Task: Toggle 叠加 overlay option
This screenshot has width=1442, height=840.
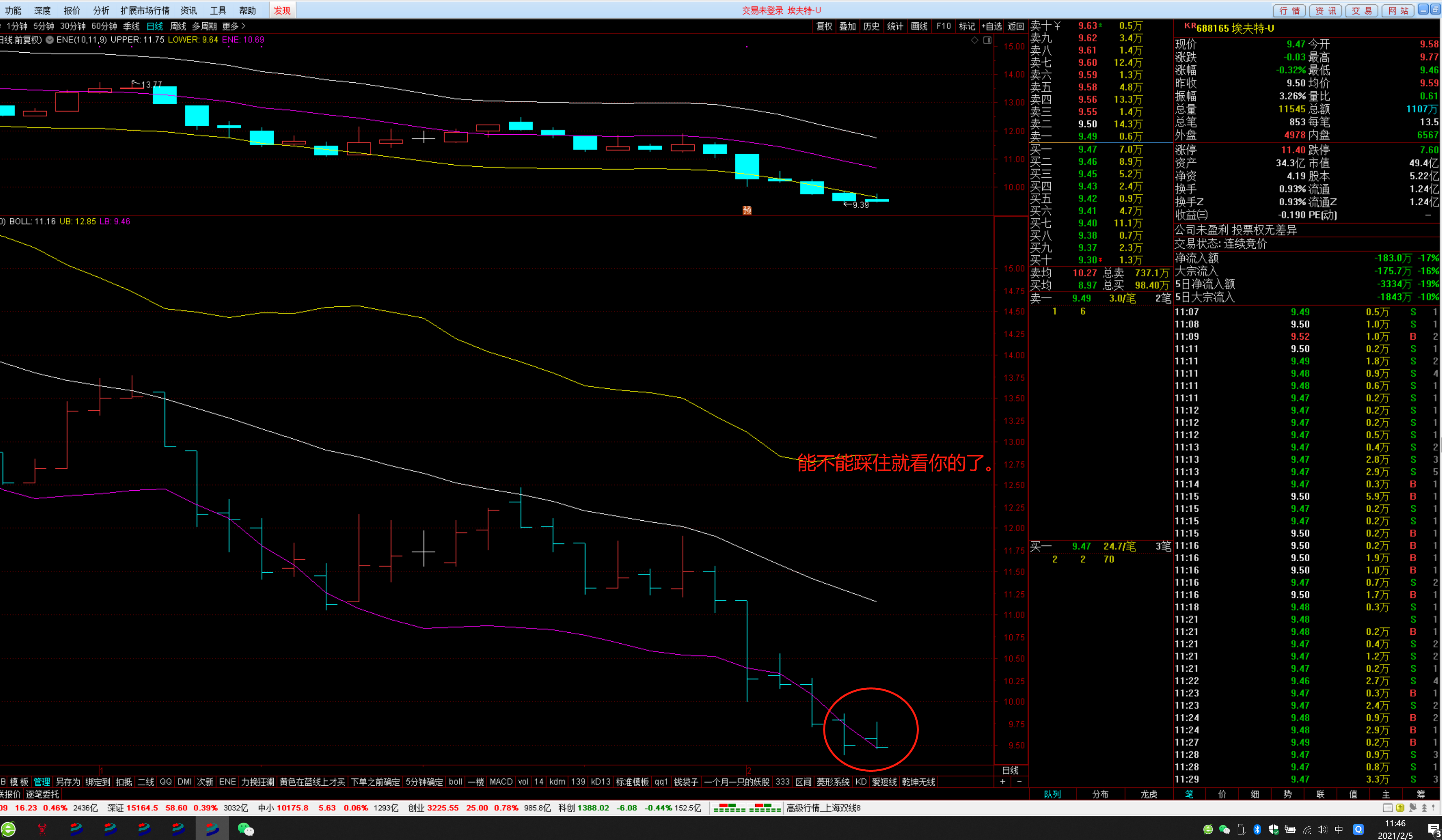Action: (847, 26)
